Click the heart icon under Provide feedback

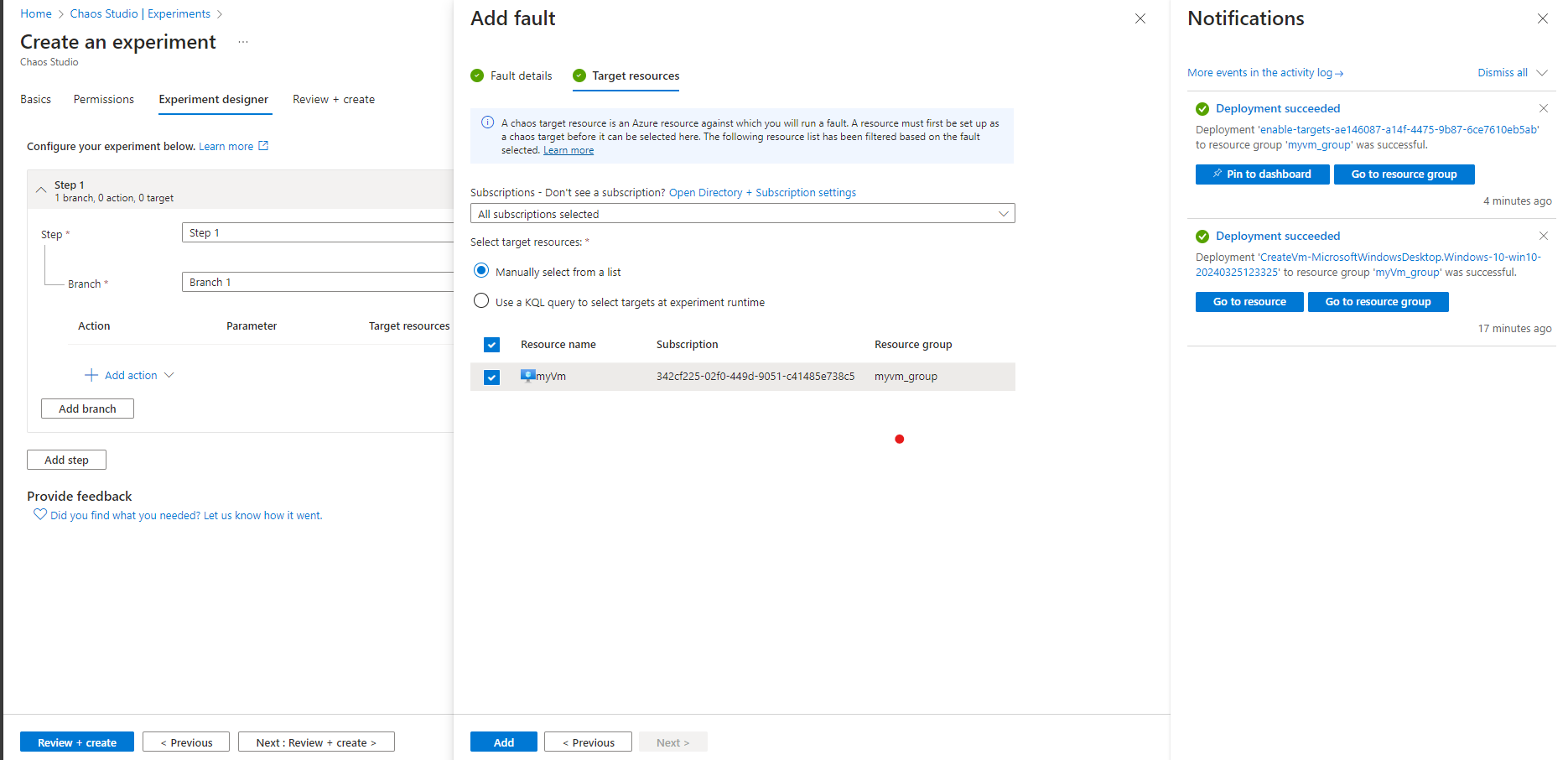(39, 514)
